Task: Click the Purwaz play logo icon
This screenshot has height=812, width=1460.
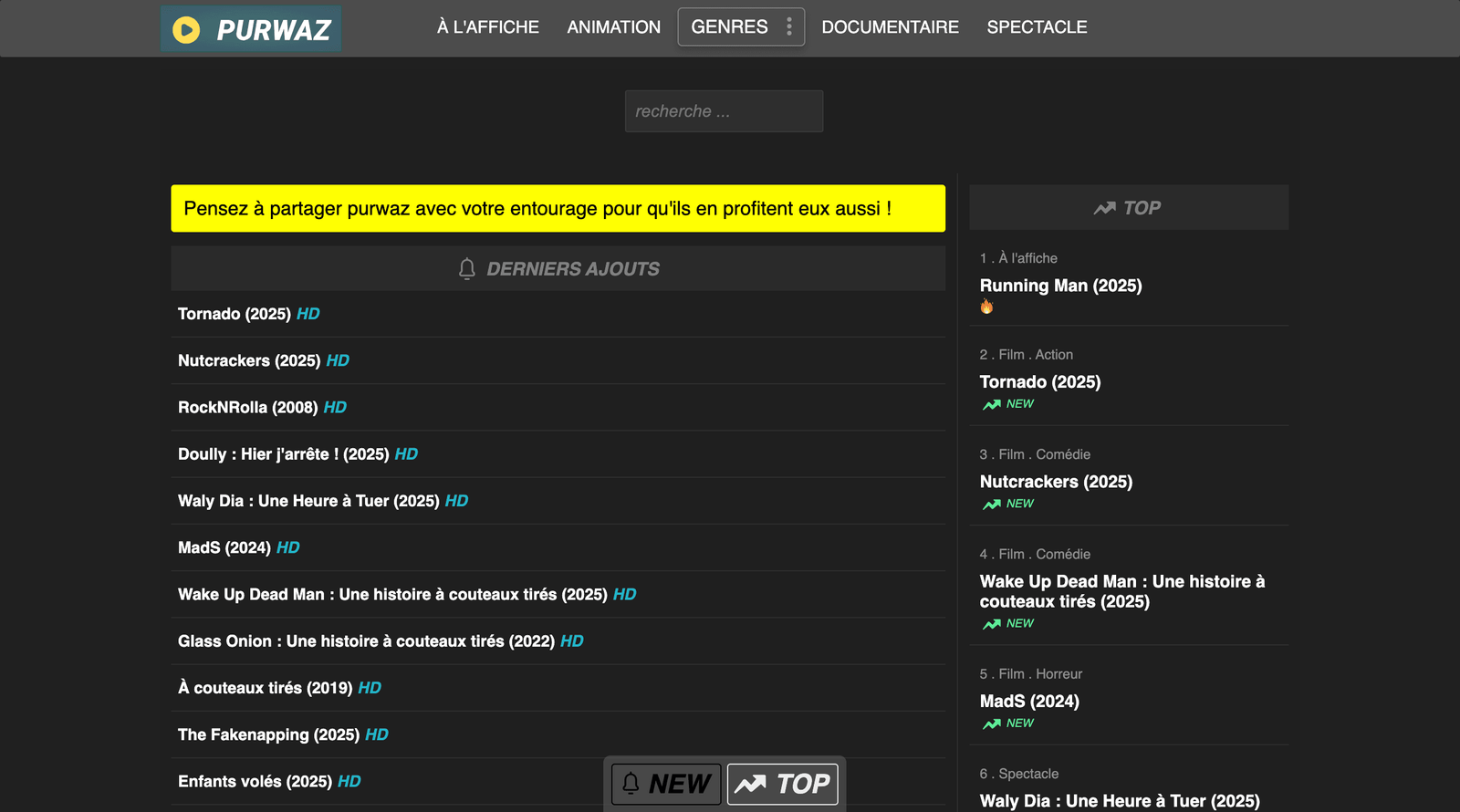Action: [186, 30]
